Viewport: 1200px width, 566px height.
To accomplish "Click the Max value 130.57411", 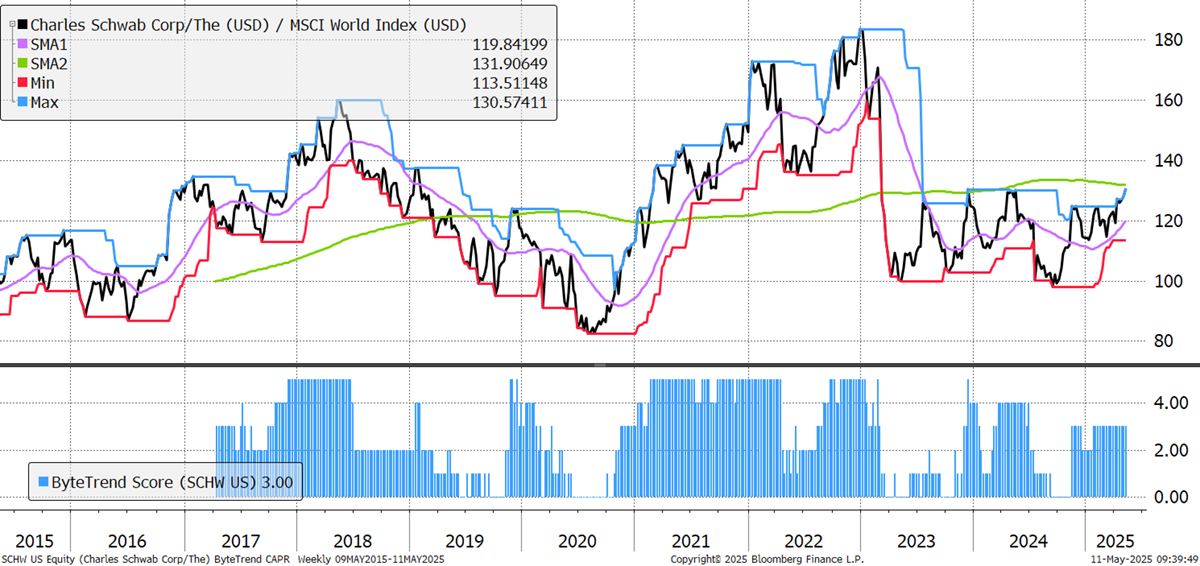I will click(x=509, y=102).
